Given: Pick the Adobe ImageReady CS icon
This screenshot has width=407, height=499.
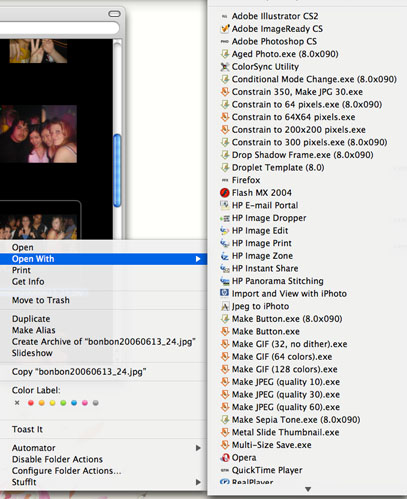Looking at the screenshot, I should point(225,29).
